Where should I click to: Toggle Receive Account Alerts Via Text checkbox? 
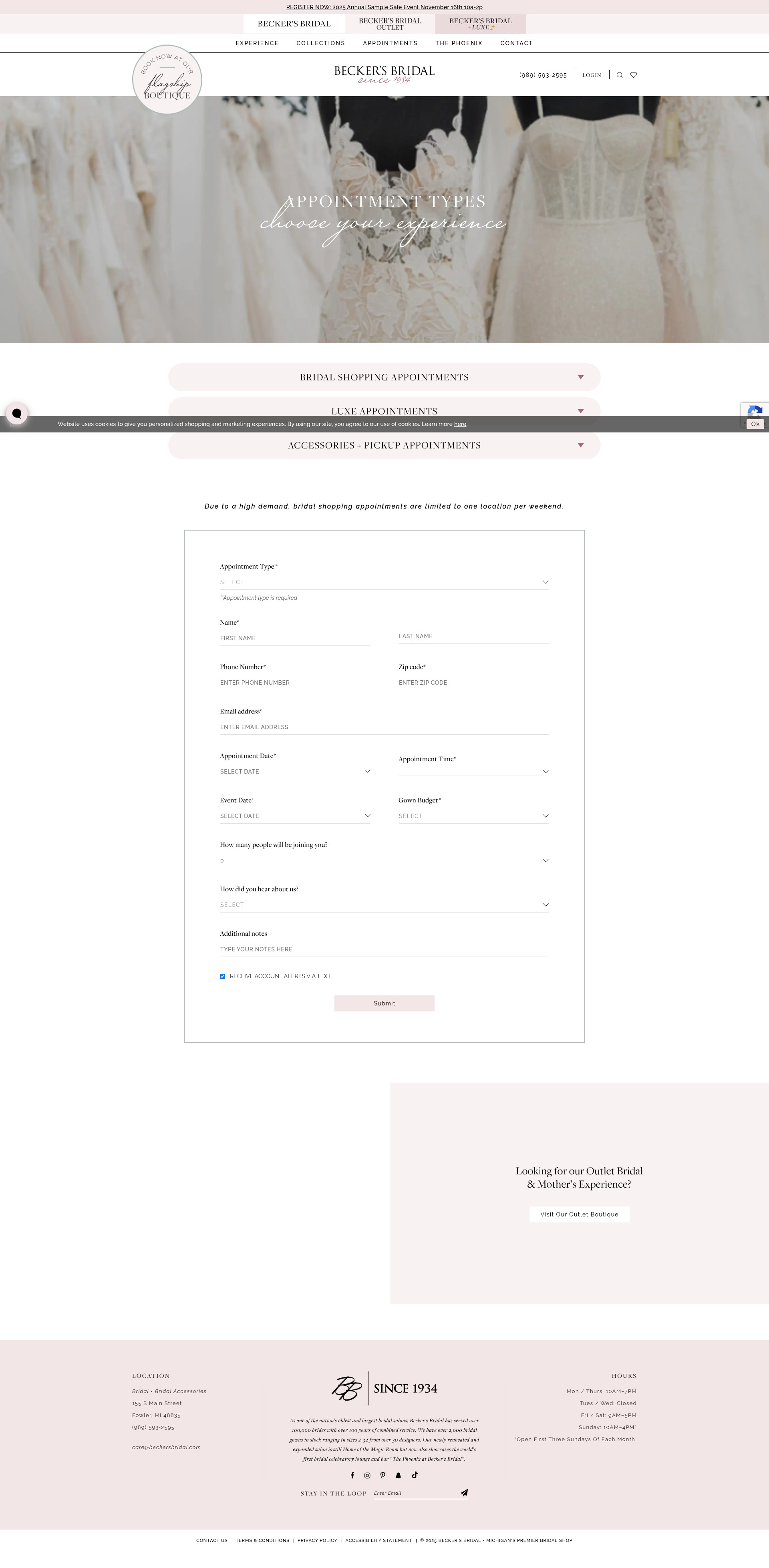click(222, 976)
